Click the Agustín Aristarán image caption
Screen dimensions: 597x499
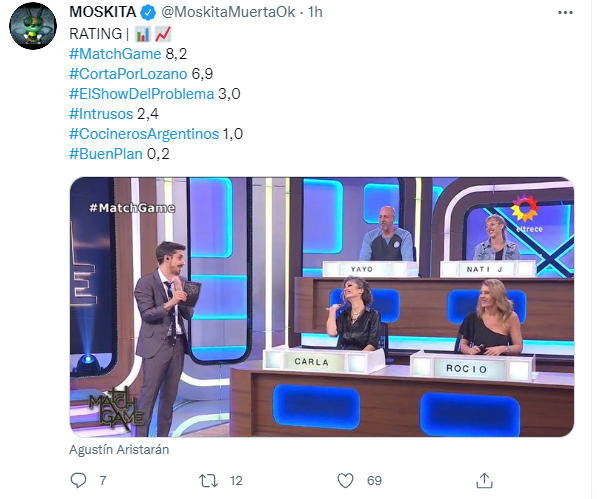pos(119,450)
